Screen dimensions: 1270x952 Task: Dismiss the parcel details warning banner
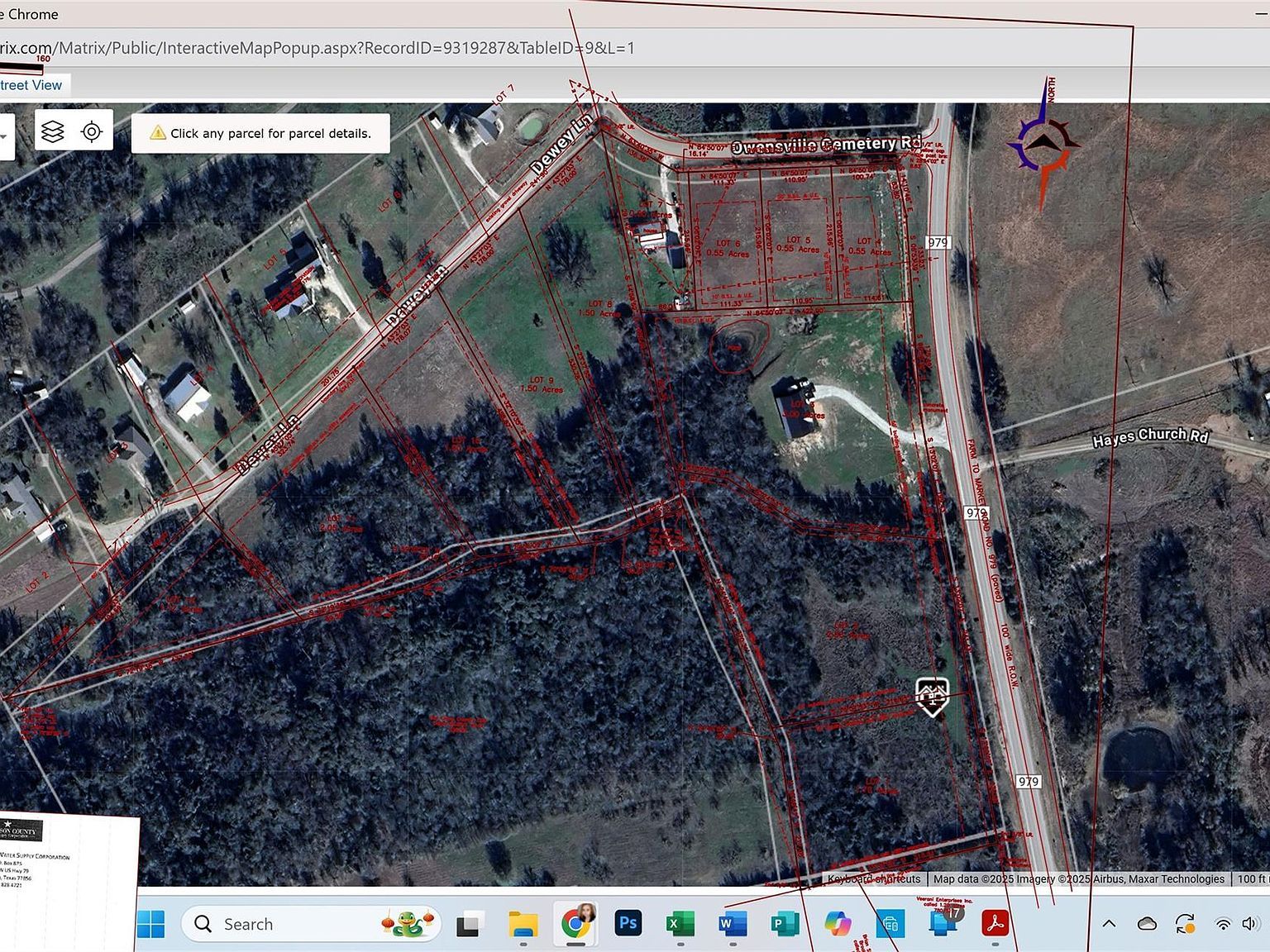click(x=260, y=132)
